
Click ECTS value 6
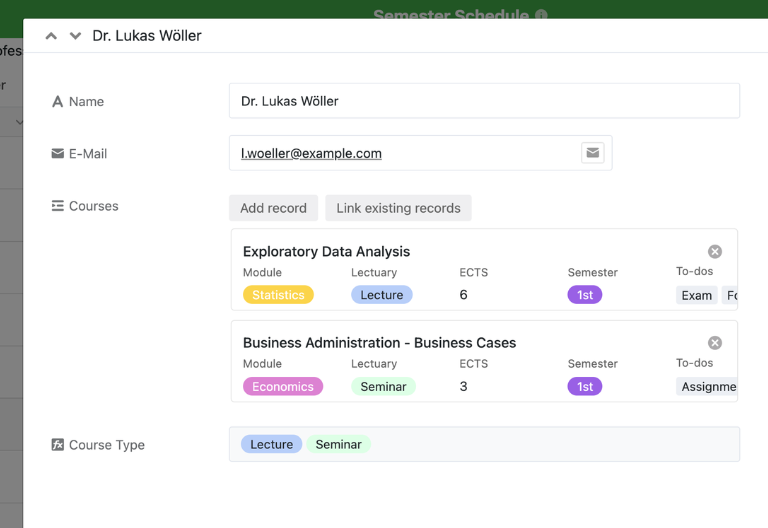[463, 295]
